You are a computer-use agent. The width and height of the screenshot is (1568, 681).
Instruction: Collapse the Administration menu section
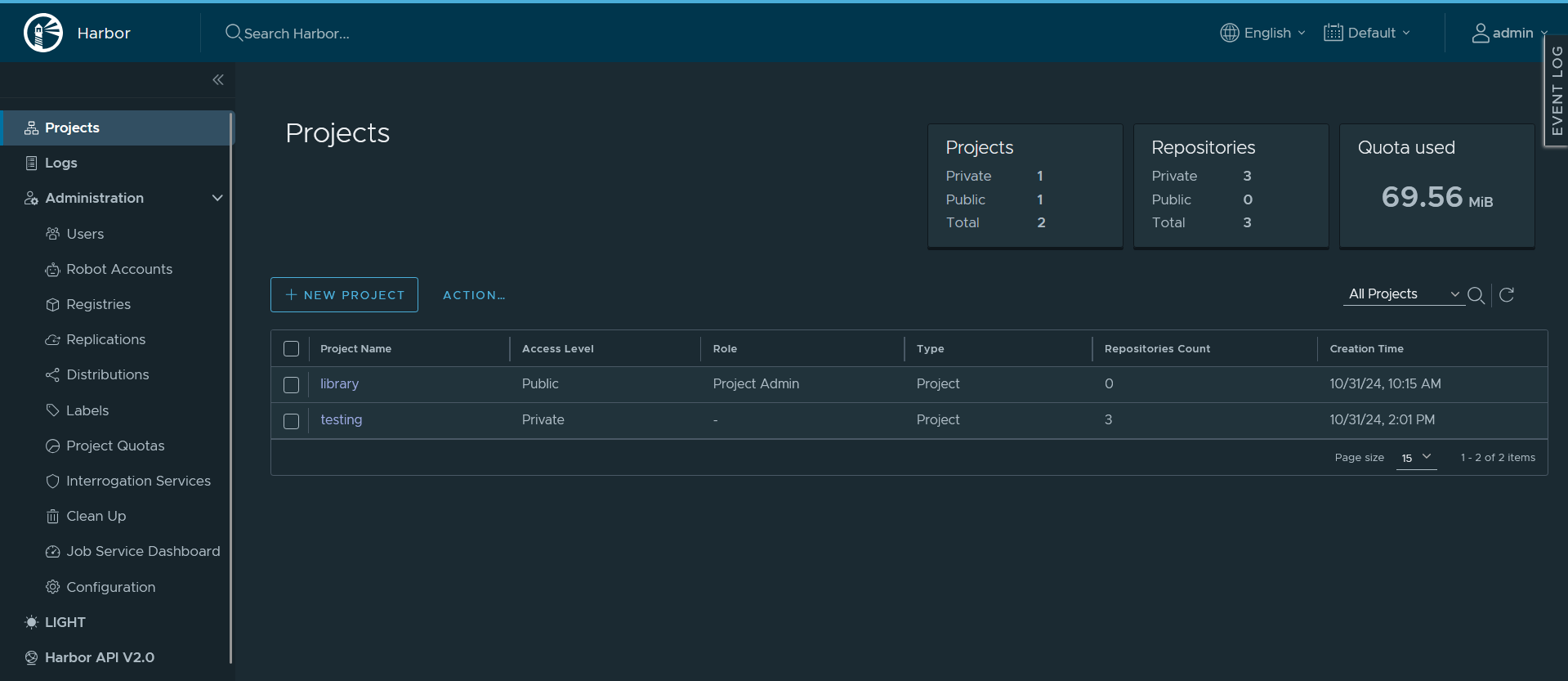[x=217, y=198]
